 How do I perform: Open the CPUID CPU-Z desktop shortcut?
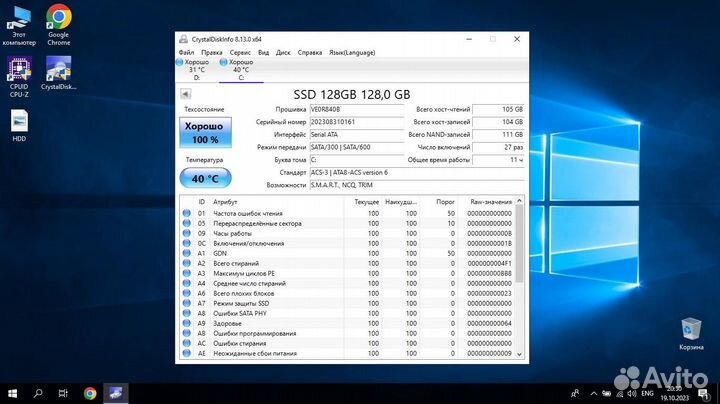tap(19, 77)
